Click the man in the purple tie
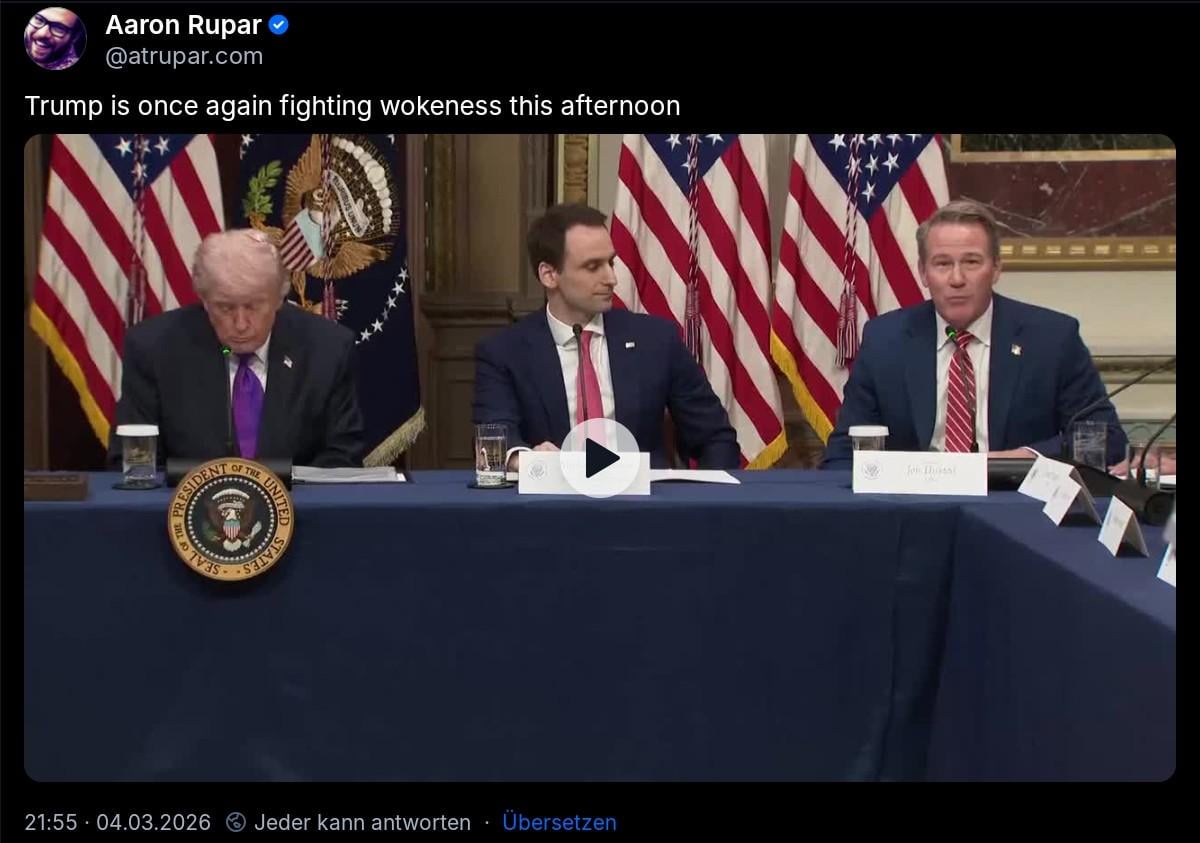The height and width of the screenshot is (843, 1200). pyautogui.click(x=238, y=350)
